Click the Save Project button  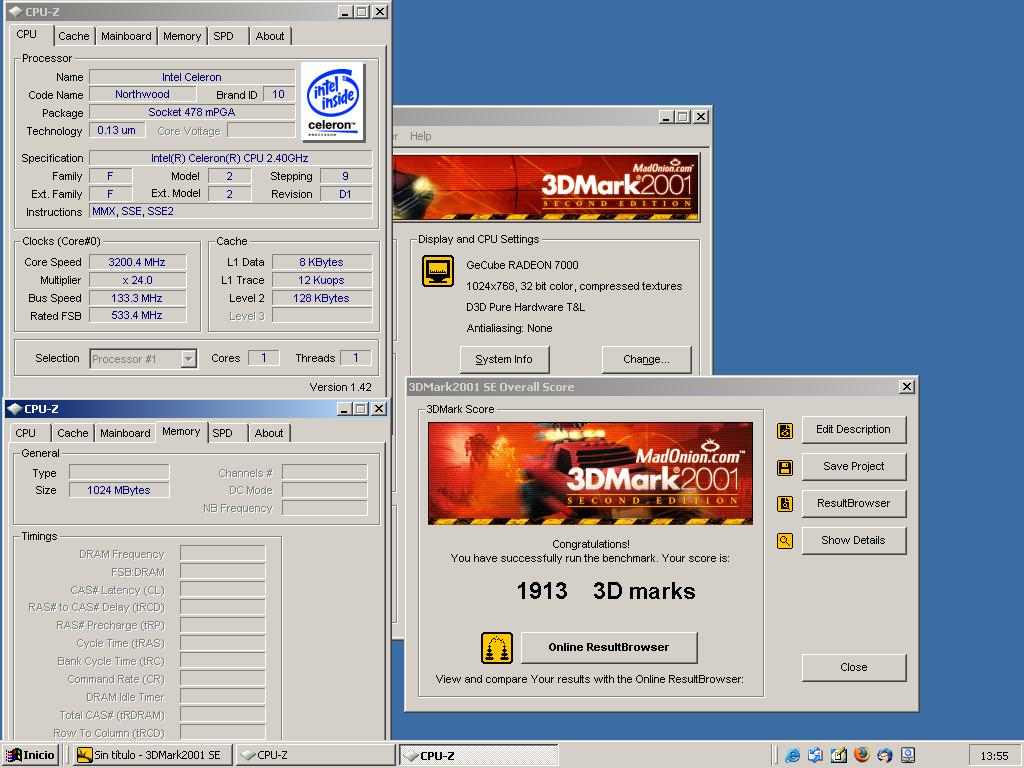click(x=854, y=466)
